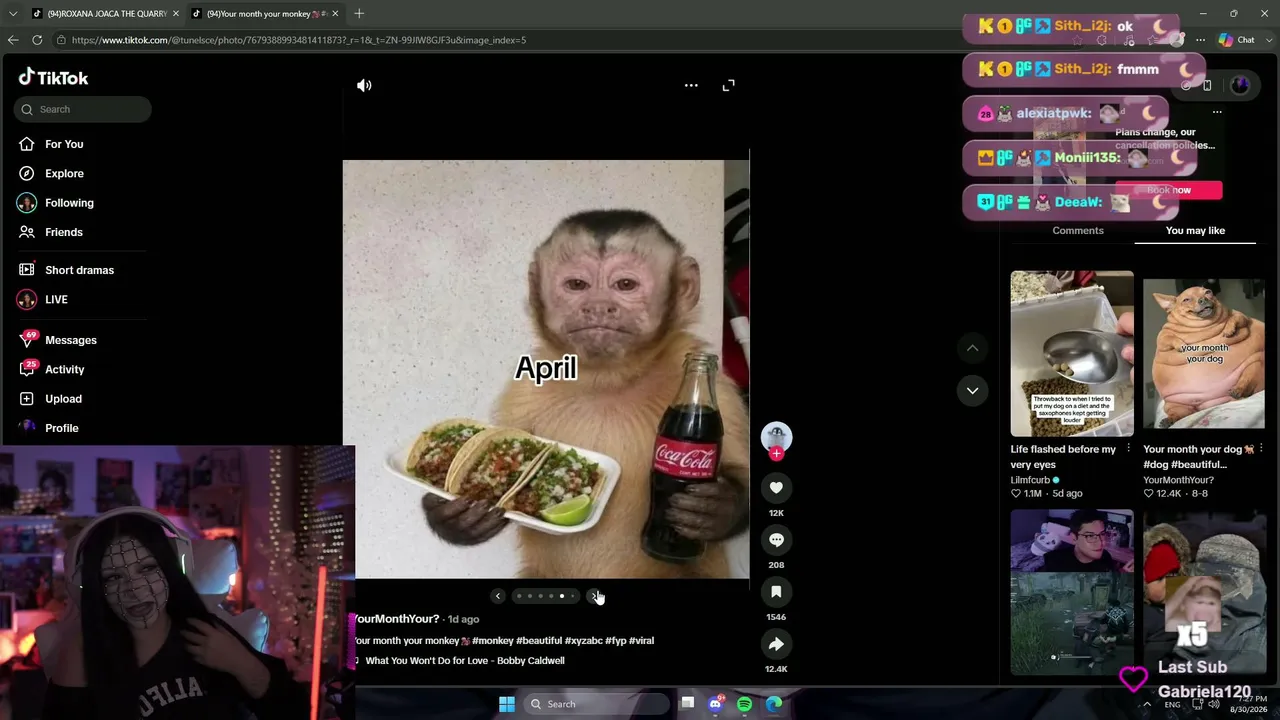
Task: Switch to the Comments tab
Action: pyautogui.click(x=1078, y=231)
